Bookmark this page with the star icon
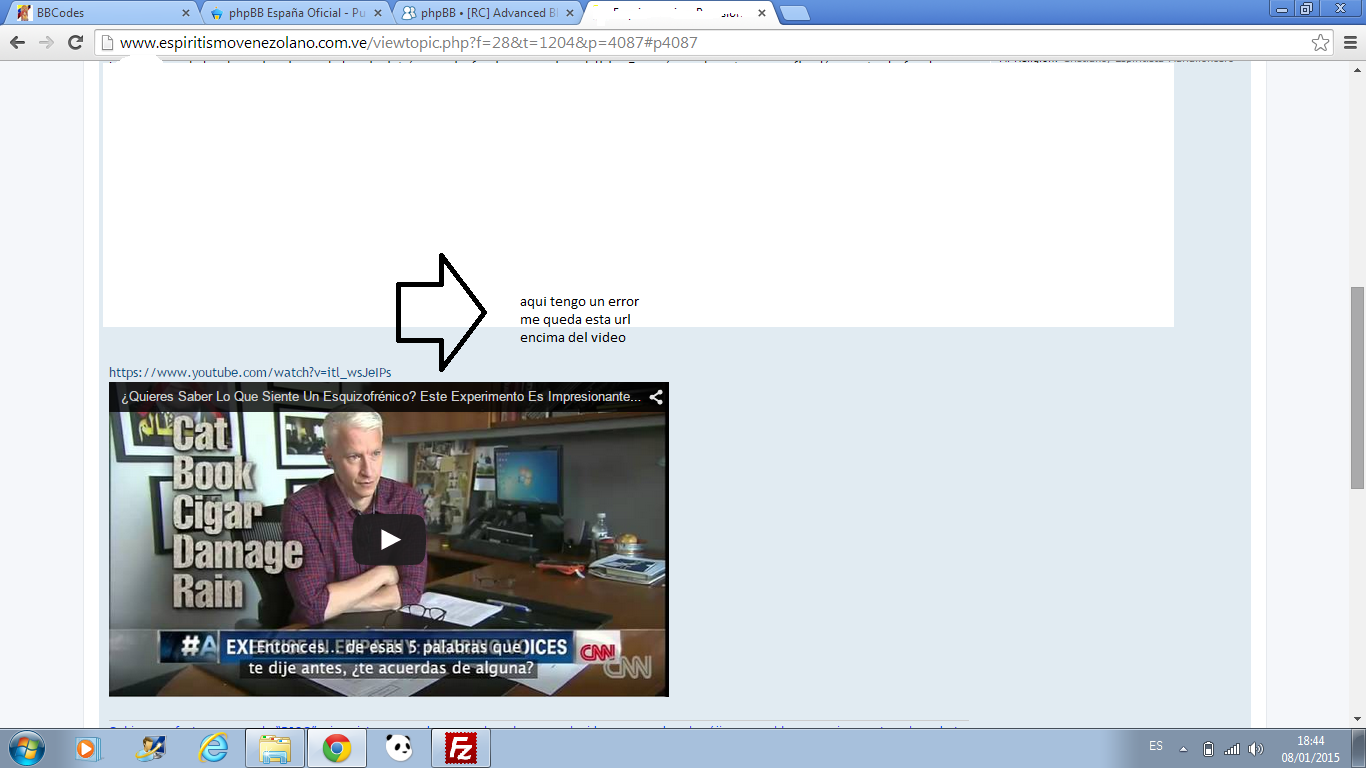Viewport: 1366px width, 768px height. click(1320, 43)
